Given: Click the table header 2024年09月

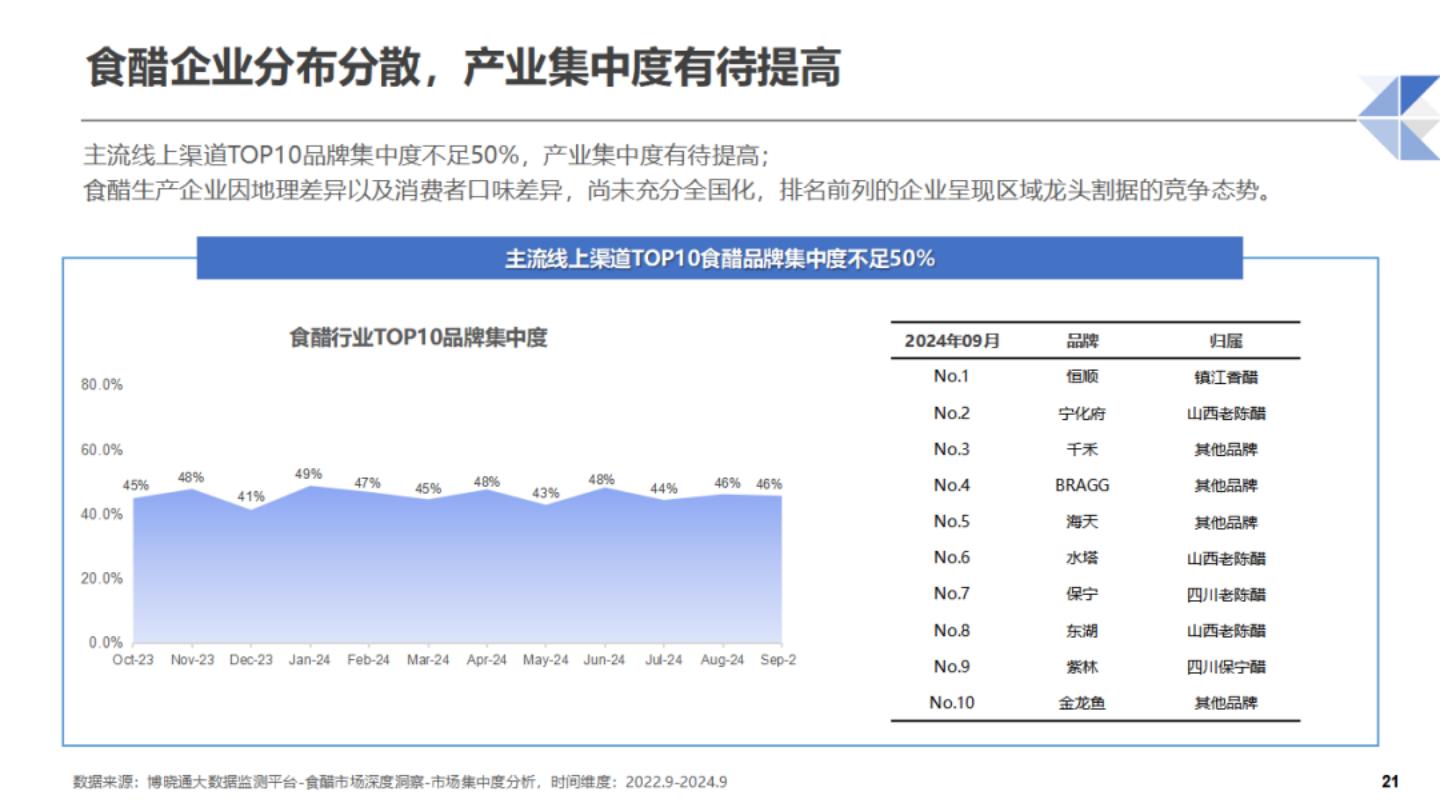Looking at the screenshot, I should (x=952, y=340).
